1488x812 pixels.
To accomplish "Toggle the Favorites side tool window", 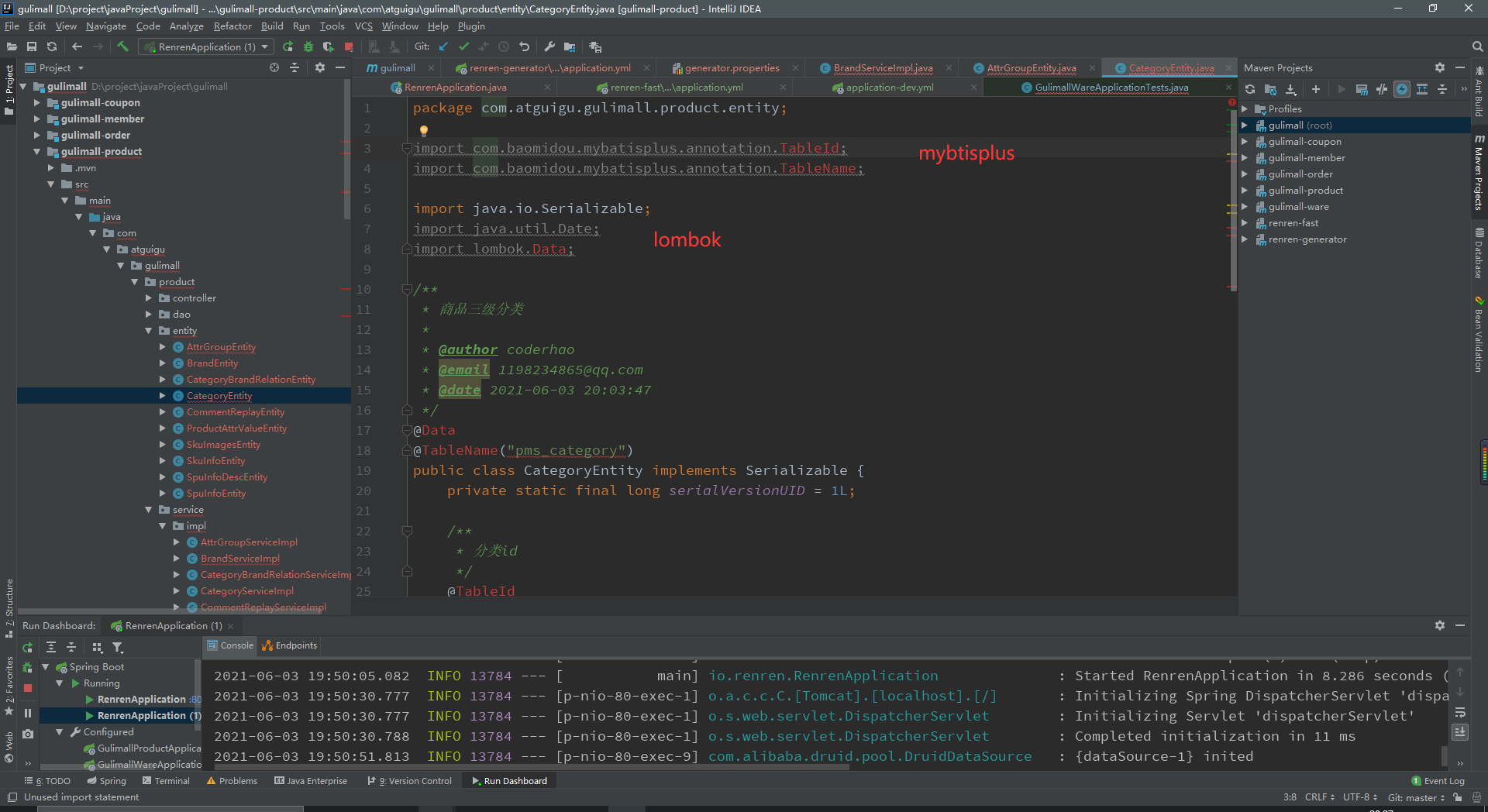I will [x=9, y=686].
